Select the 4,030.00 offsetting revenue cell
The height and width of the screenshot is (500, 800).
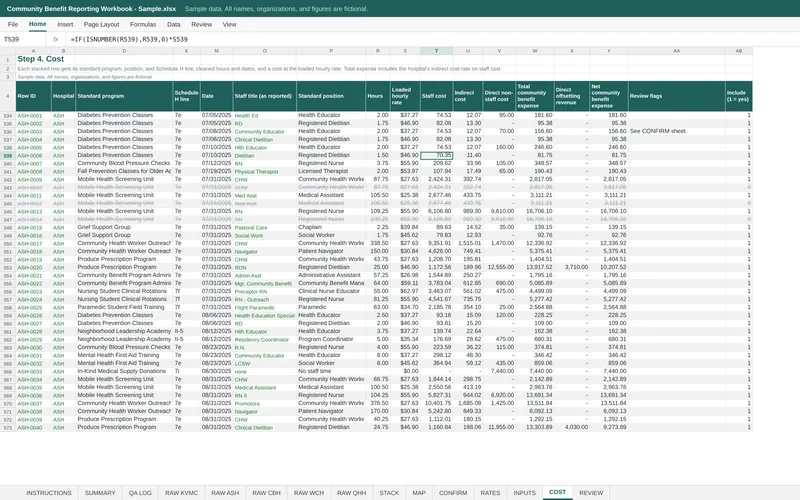pos(571,427)
